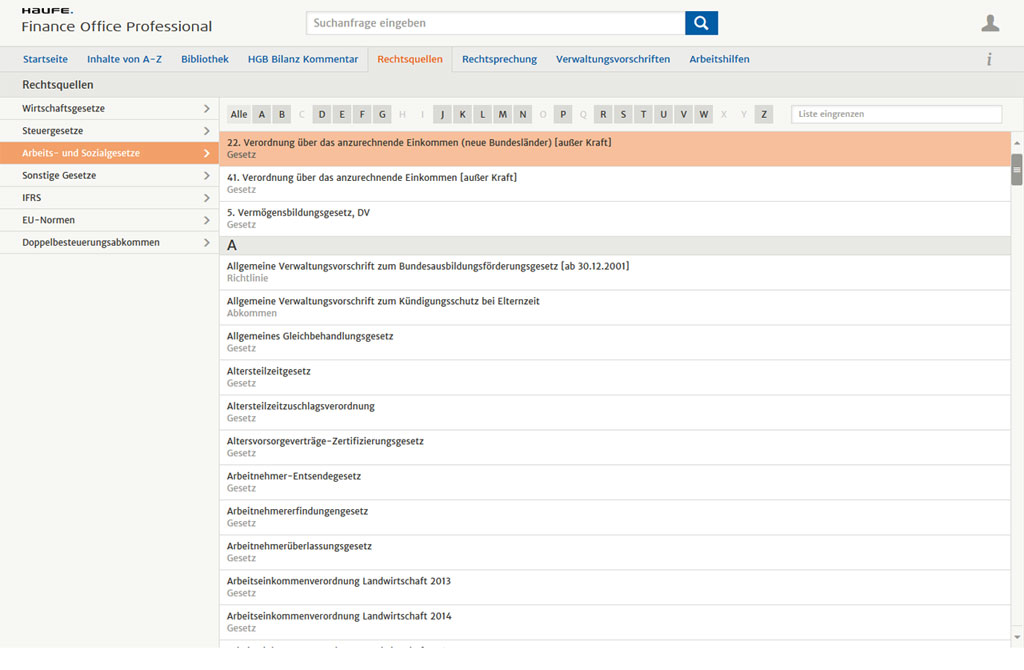
Task: Select Doppelbesteuerungsabkommen in sidebar
Action: [x=109, y=242]
